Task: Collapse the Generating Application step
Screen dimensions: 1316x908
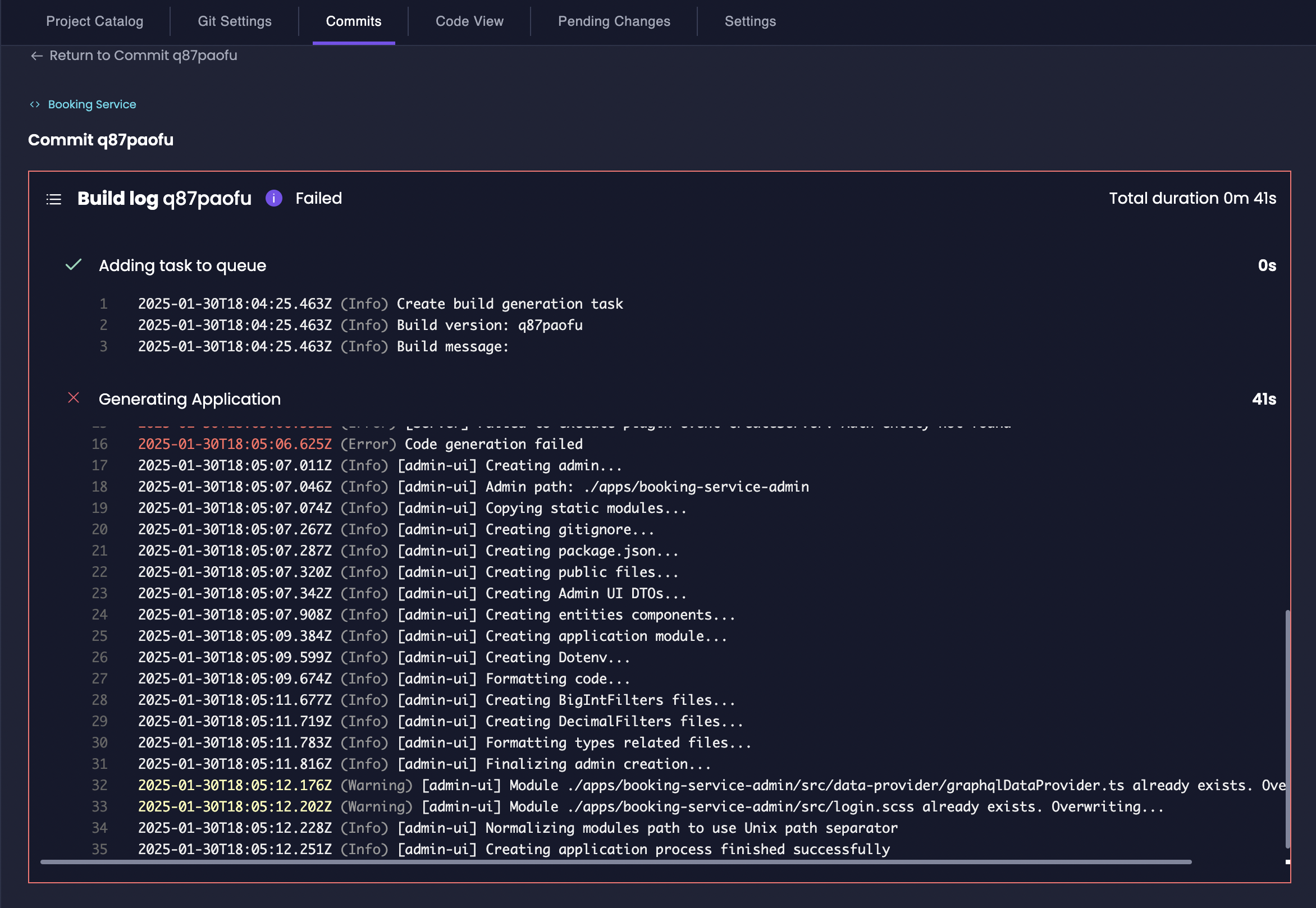Action: coord(190,399)
